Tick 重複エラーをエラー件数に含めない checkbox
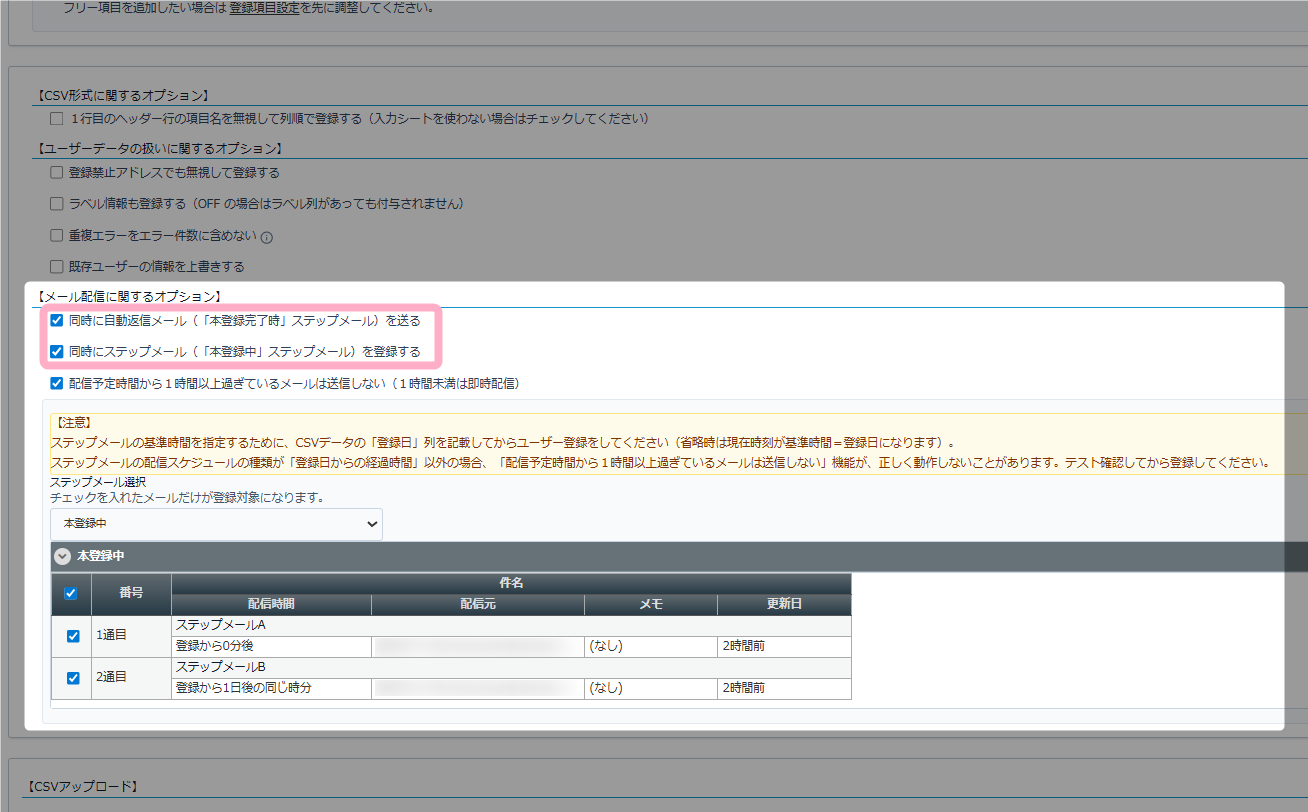The height and width of the screenshot is (812, 1308). click(57, 236)
